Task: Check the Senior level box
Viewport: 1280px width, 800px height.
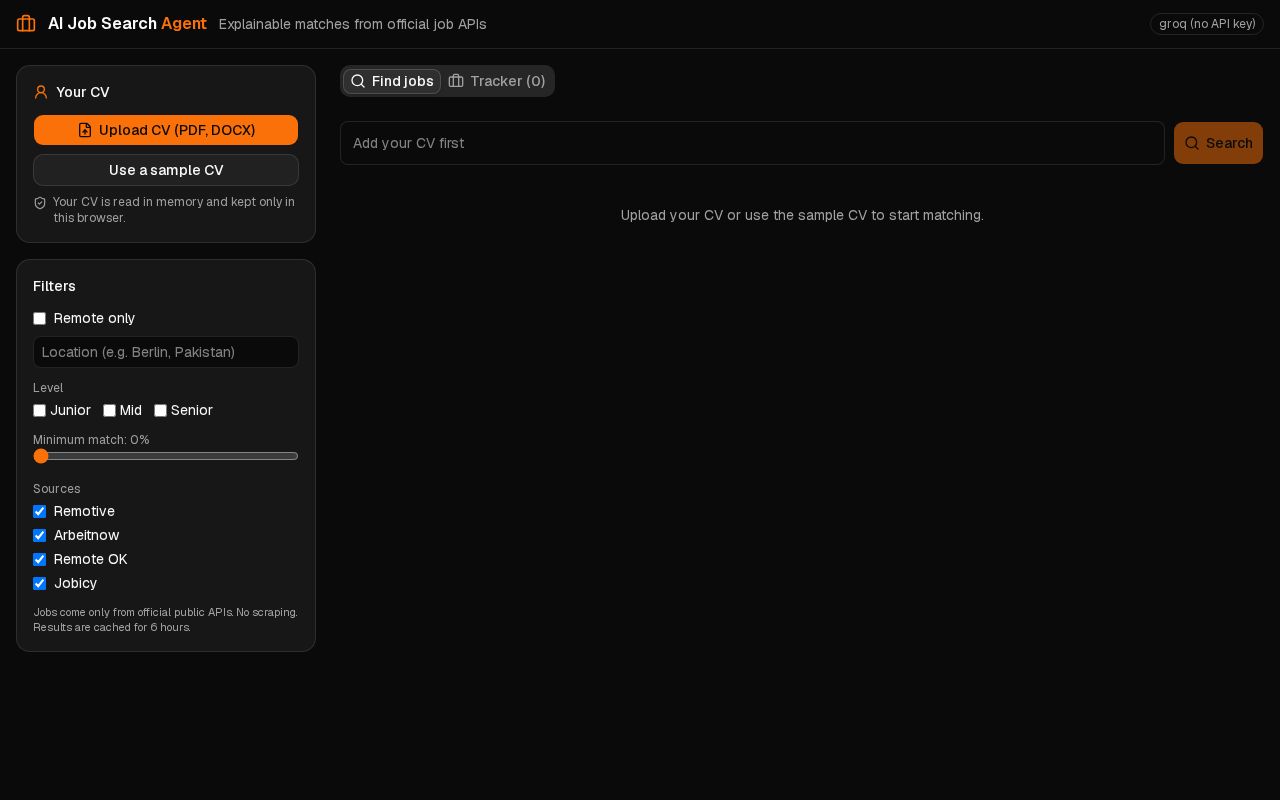Action: (x=160, y=411)
